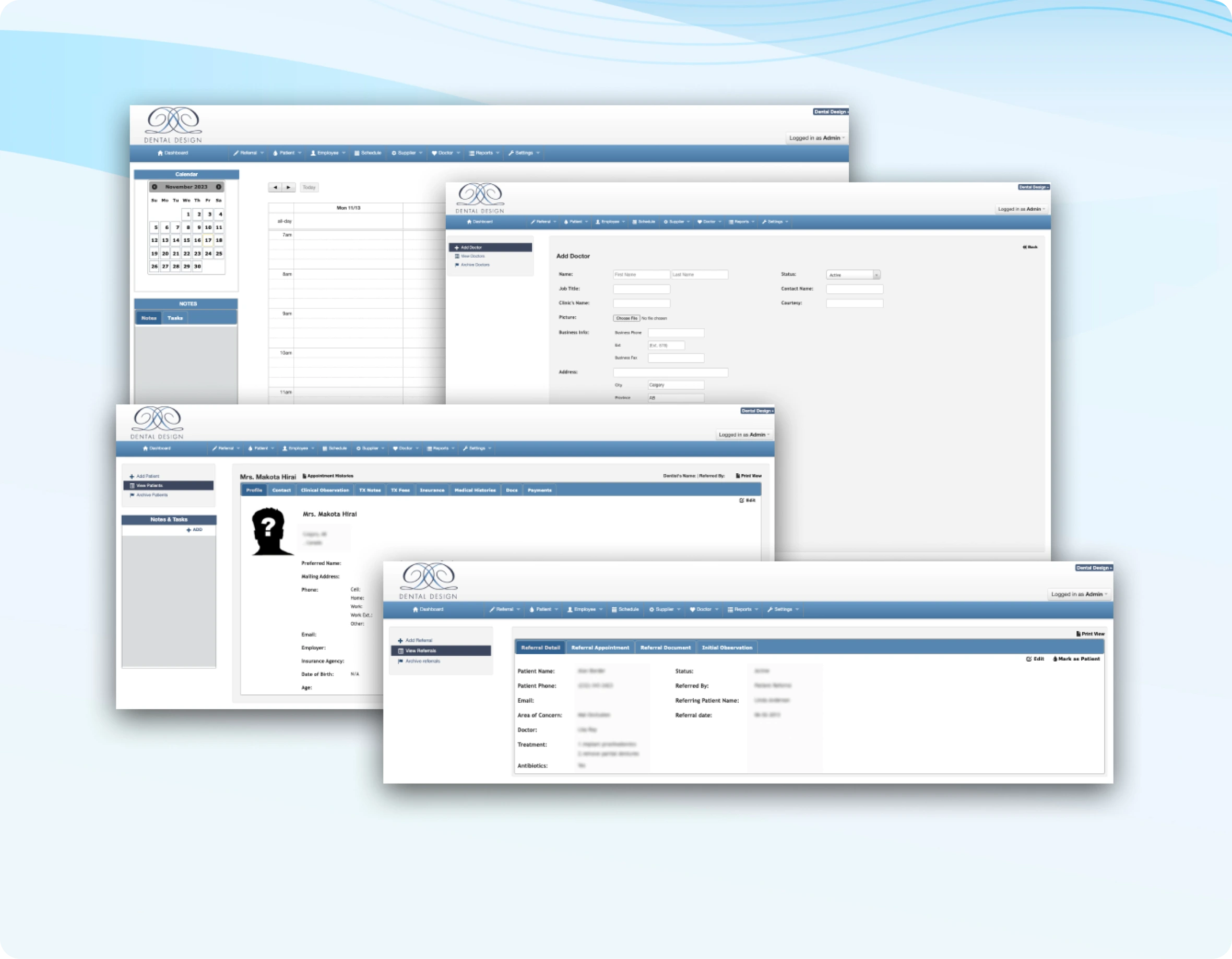Click the First Name input field
Screen dimensions: 1232x959
point(641,274)
